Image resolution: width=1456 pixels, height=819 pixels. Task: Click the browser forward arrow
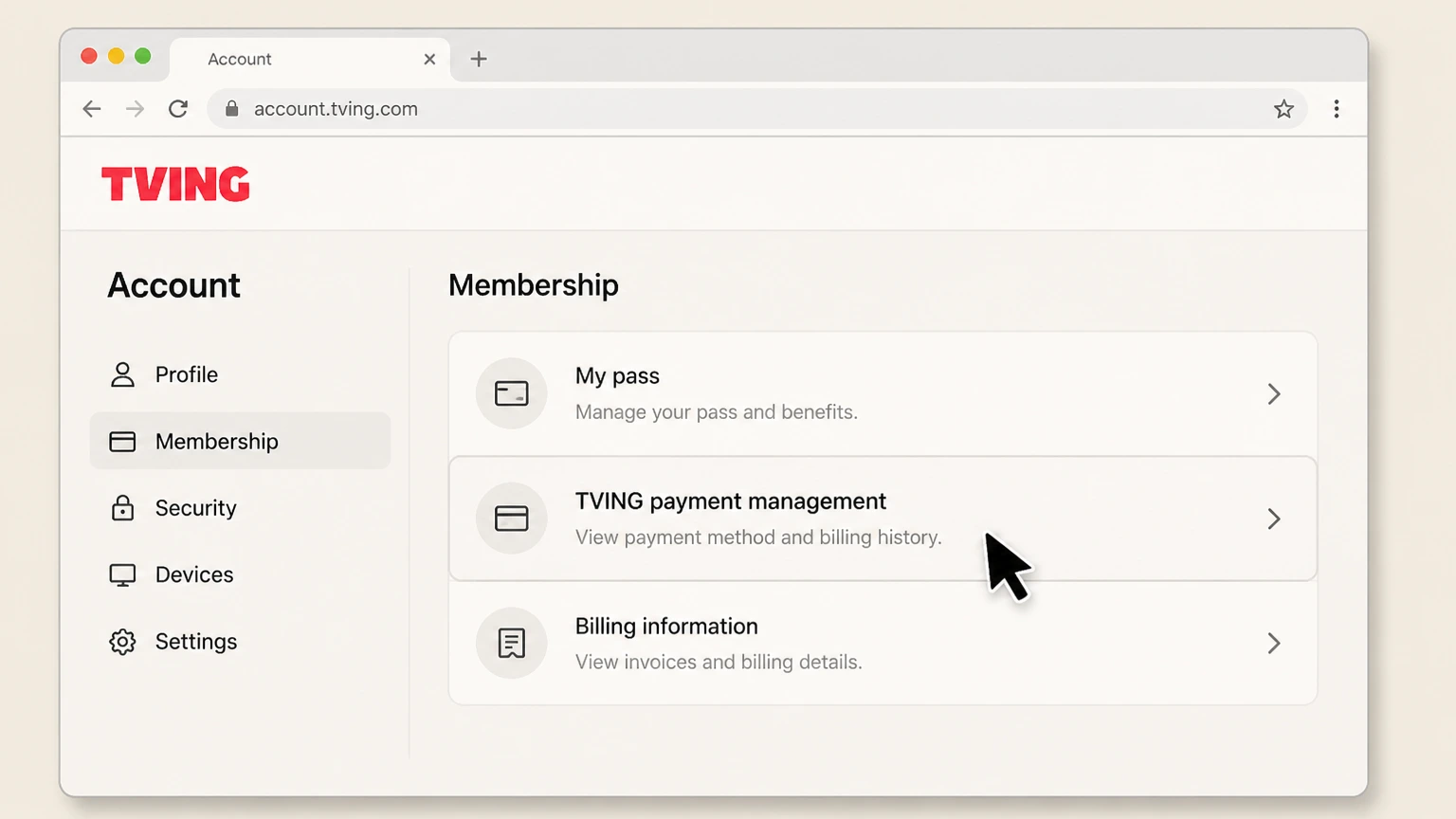click(135, 109)
